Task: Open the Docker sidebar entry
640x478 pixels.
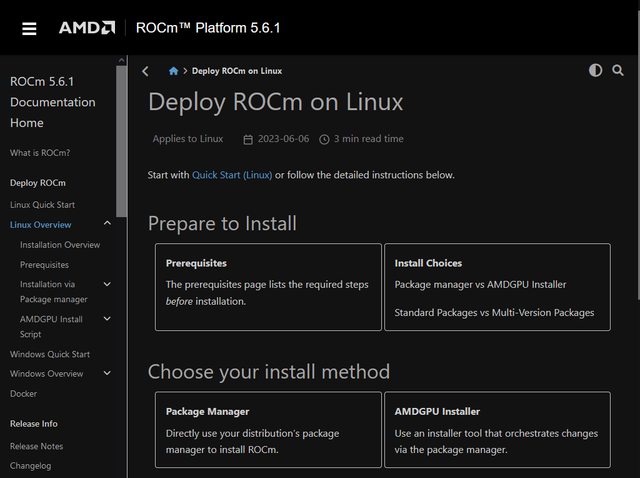Action: point(23,394)
